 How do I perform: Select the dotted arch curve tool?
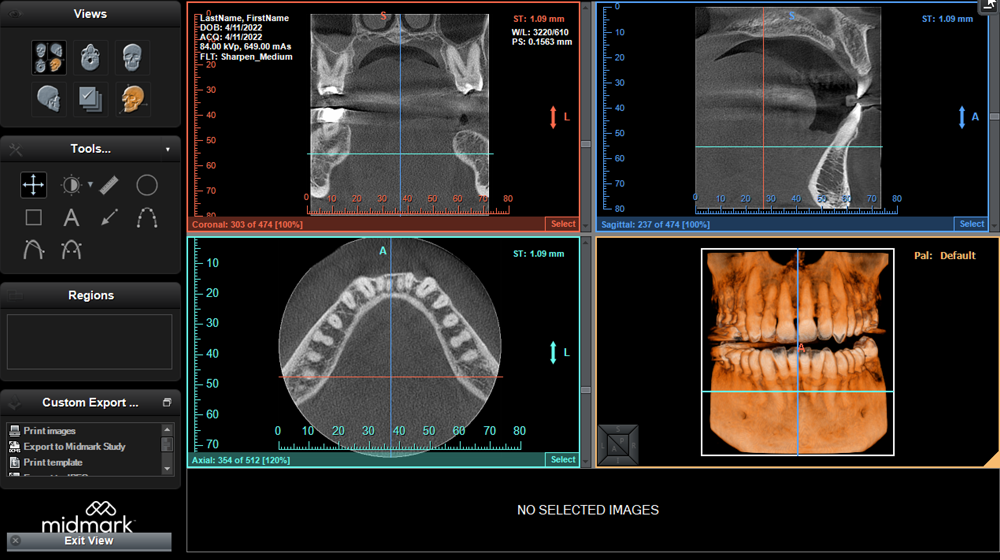pyautogui.click(x=147, y=217)
